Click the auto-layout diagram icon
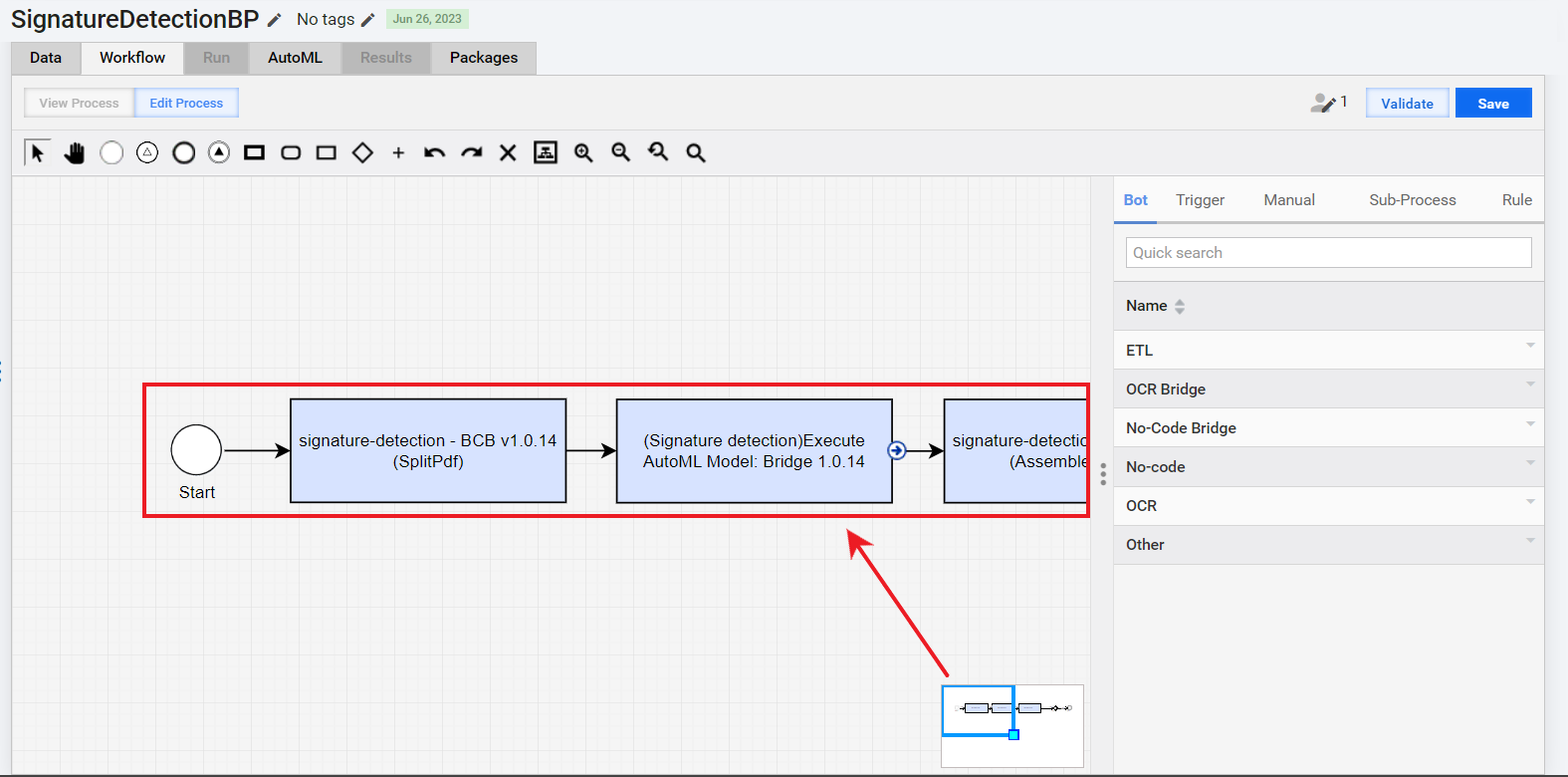This screenshot has height=777, width=1568. click(x=546, y=152)
